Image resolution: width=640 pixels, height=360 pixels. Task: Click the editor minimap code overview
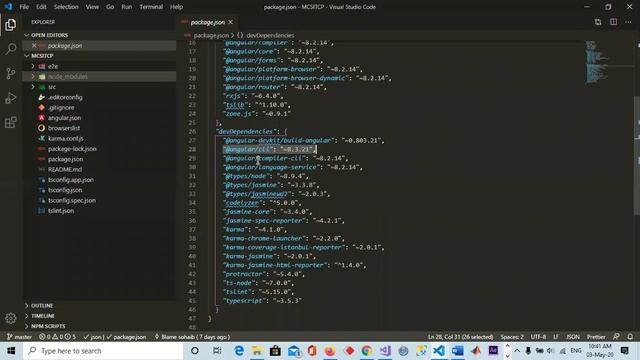[597, 62]
